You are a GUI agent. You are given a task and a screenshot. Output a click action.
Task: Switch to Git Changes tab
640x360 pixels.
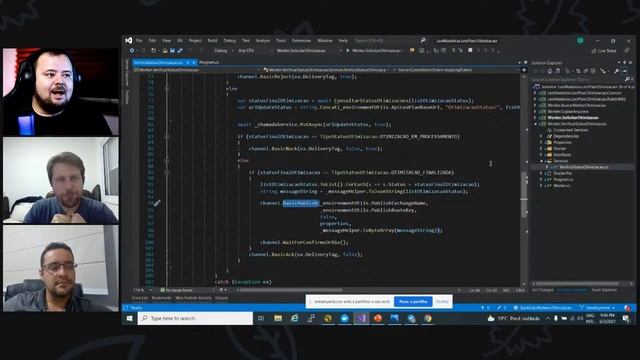pyautogui.click(x=543, y=290)
